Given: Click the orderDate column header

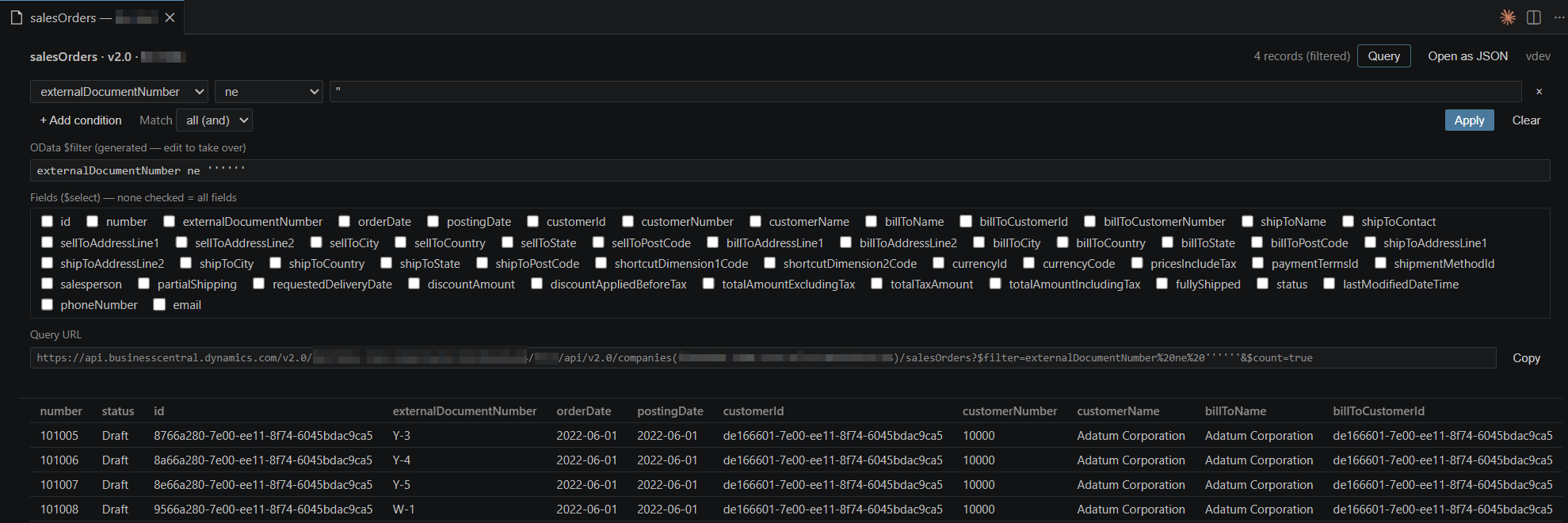Looking at the screenshot, I should pyautogui.click(x=584, y=411).
